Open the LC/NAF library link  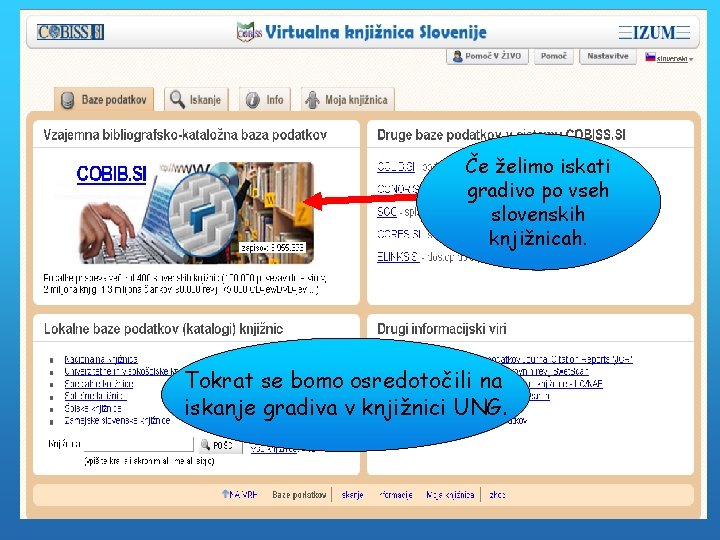coord(566,383)
